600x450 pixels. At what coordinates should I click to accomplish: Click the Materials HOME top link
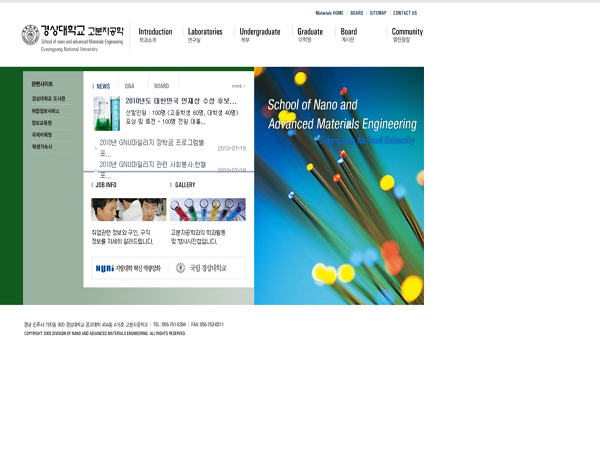coord(329,13)
